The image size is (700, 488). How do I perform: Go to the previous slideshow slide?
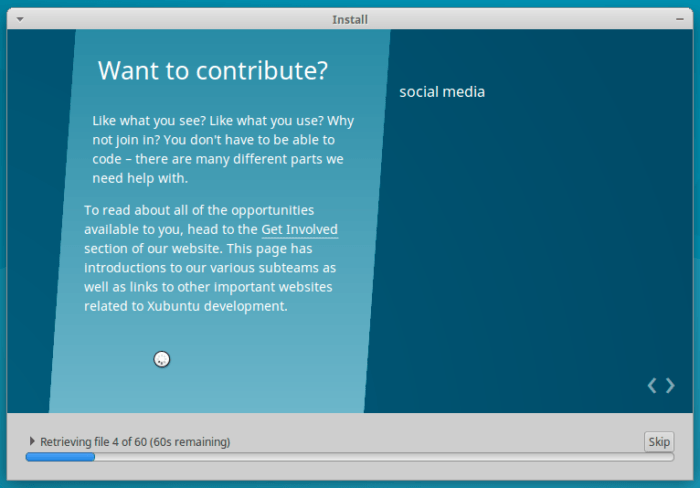tap(652, 385)
